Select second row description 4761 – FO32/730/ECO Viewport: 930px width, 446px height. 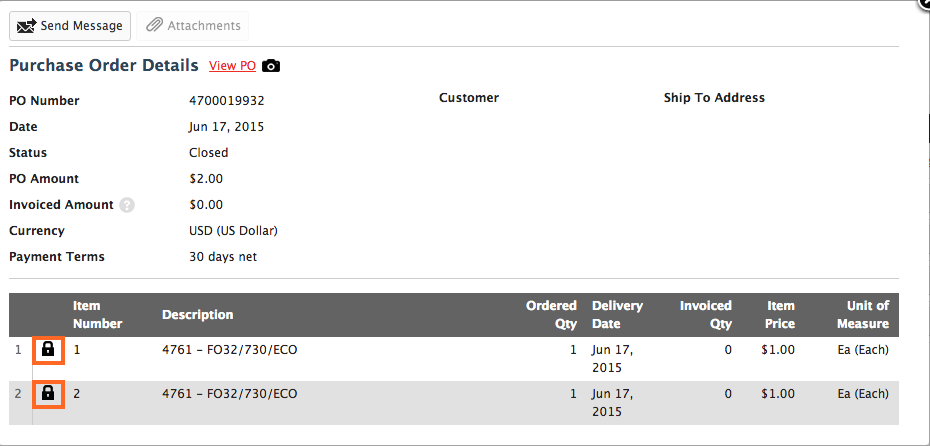[230, 394]
